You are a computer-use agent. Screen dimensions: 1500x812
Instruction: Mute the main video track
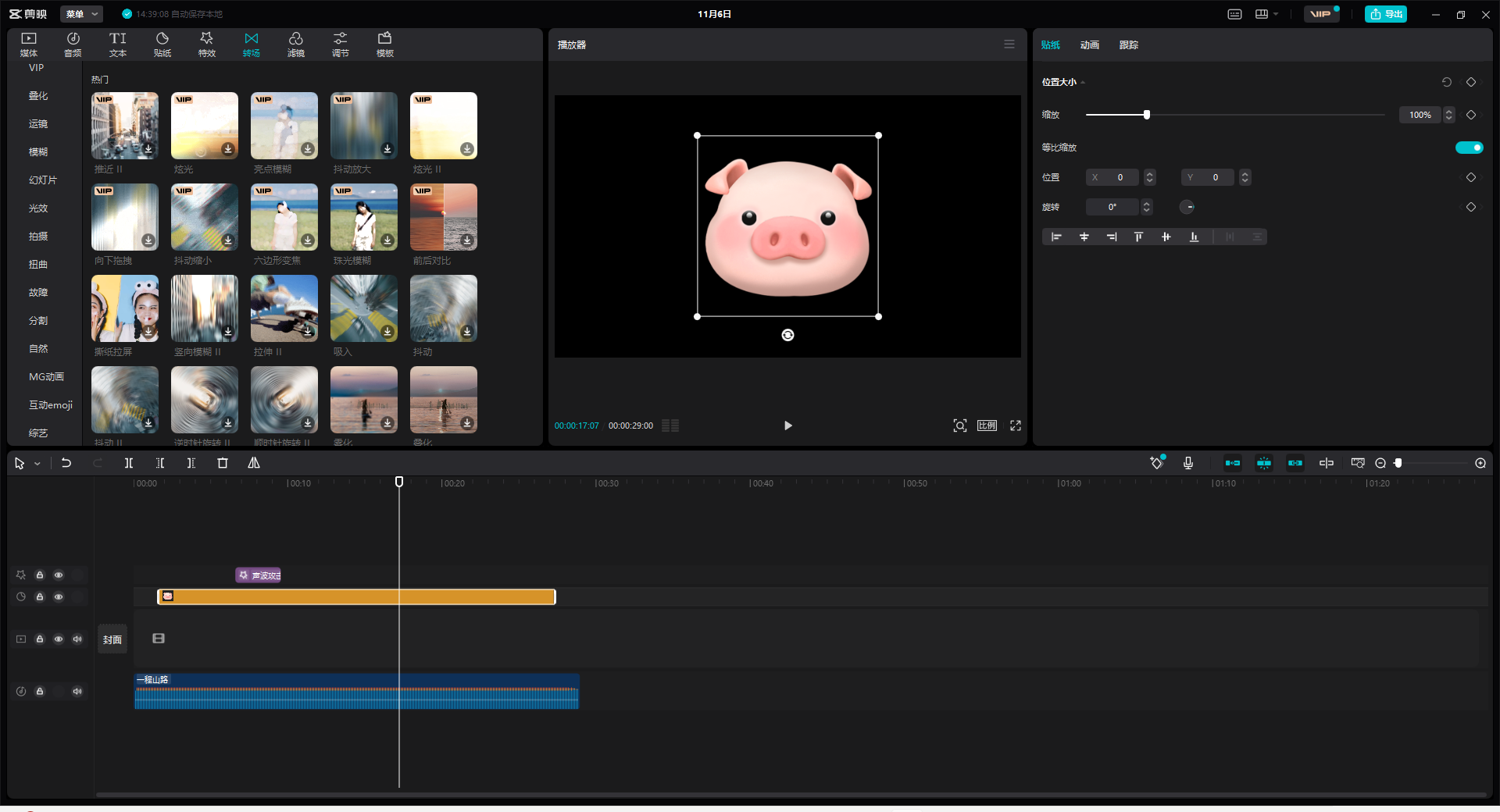click(x=77, y=639)
